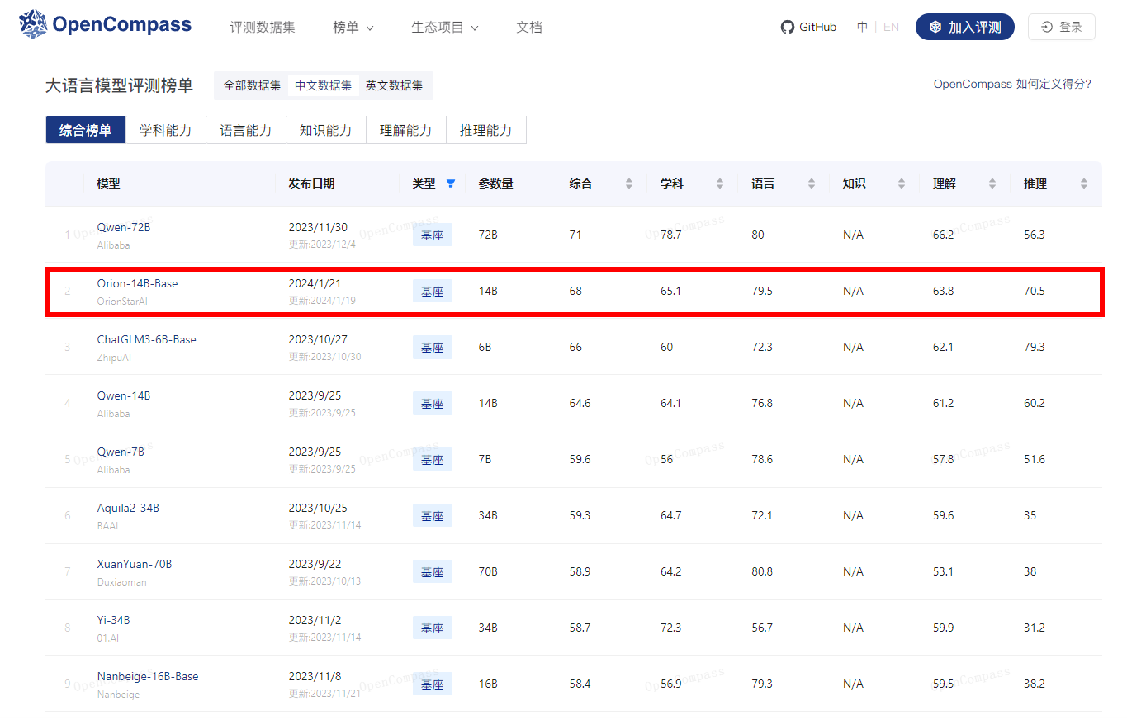This screenshot has height=719, width=1127.
Task: Switch to the 语言能力 tab
Action: point(246,130)
